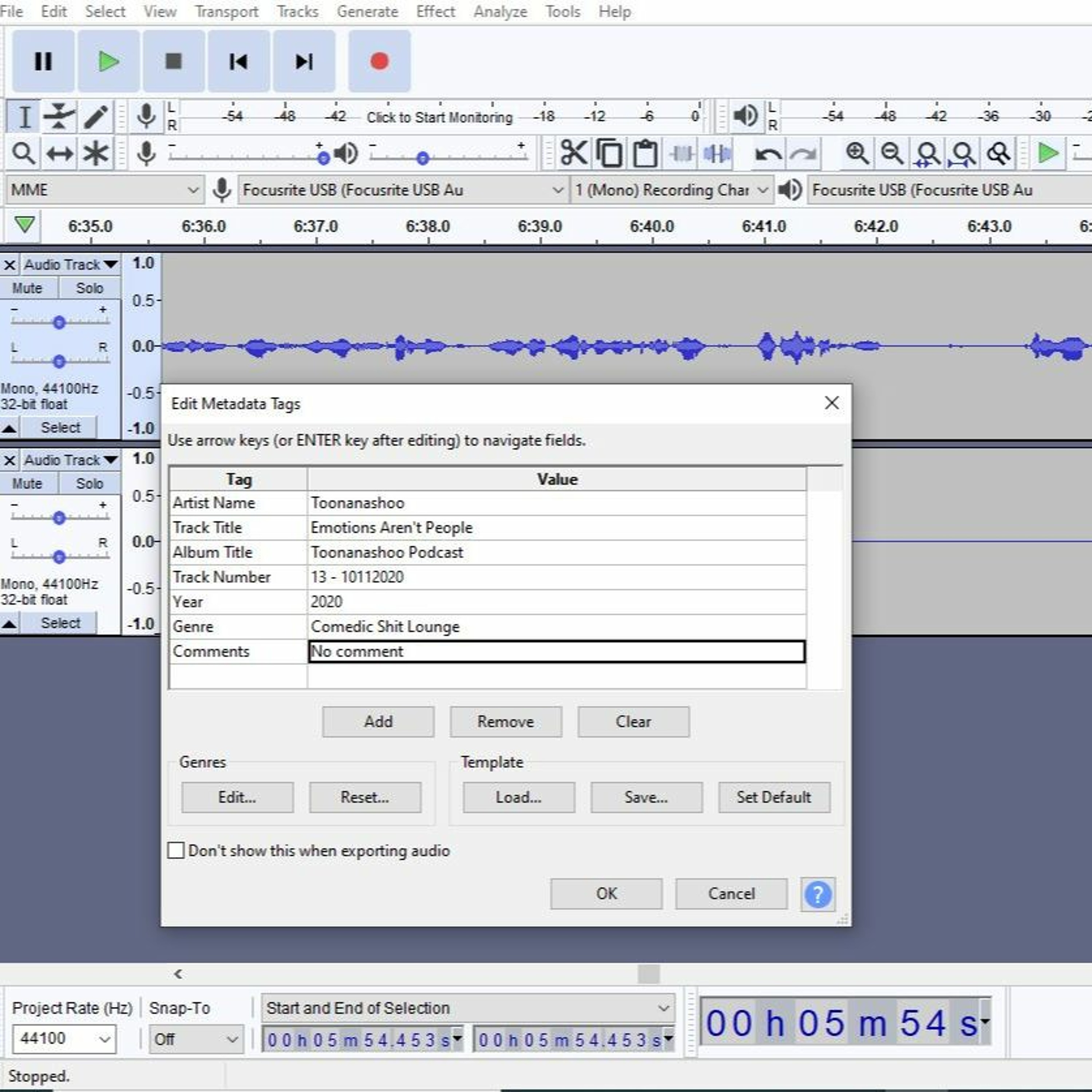The image size is (1092, 1092).
Task: Open the 1 (Mono) Recording Channels dropdown
Action: click(x=672, y=190)
